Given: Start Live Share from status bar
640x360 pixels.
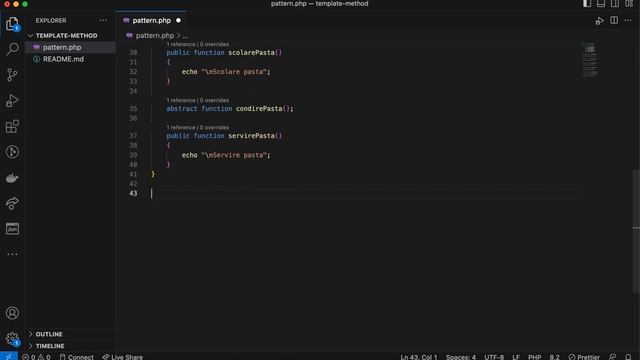Looking at the screenshot, I should tap(123, 357).
